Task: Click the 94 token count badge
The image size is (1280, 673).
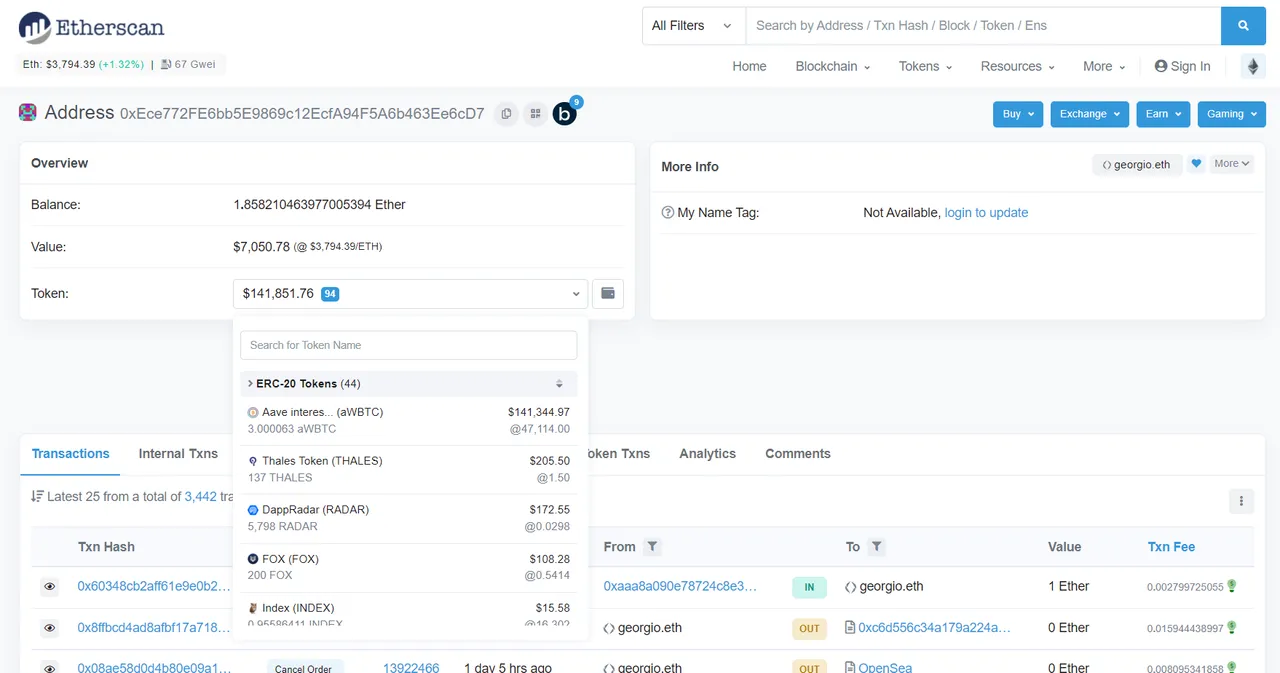Action: 330,294
